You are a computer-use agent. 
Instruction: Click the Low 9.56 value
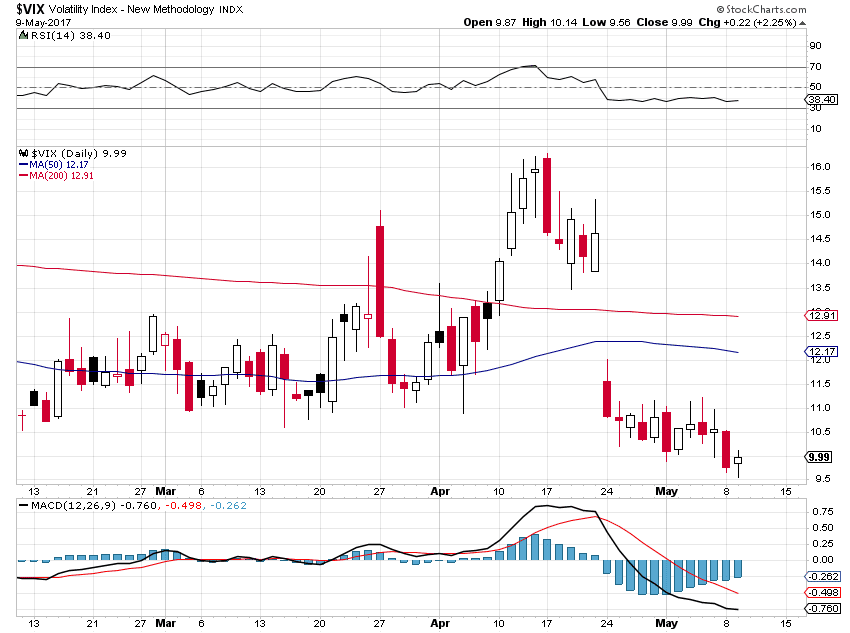pyautogui.click(x=606, y=22)
